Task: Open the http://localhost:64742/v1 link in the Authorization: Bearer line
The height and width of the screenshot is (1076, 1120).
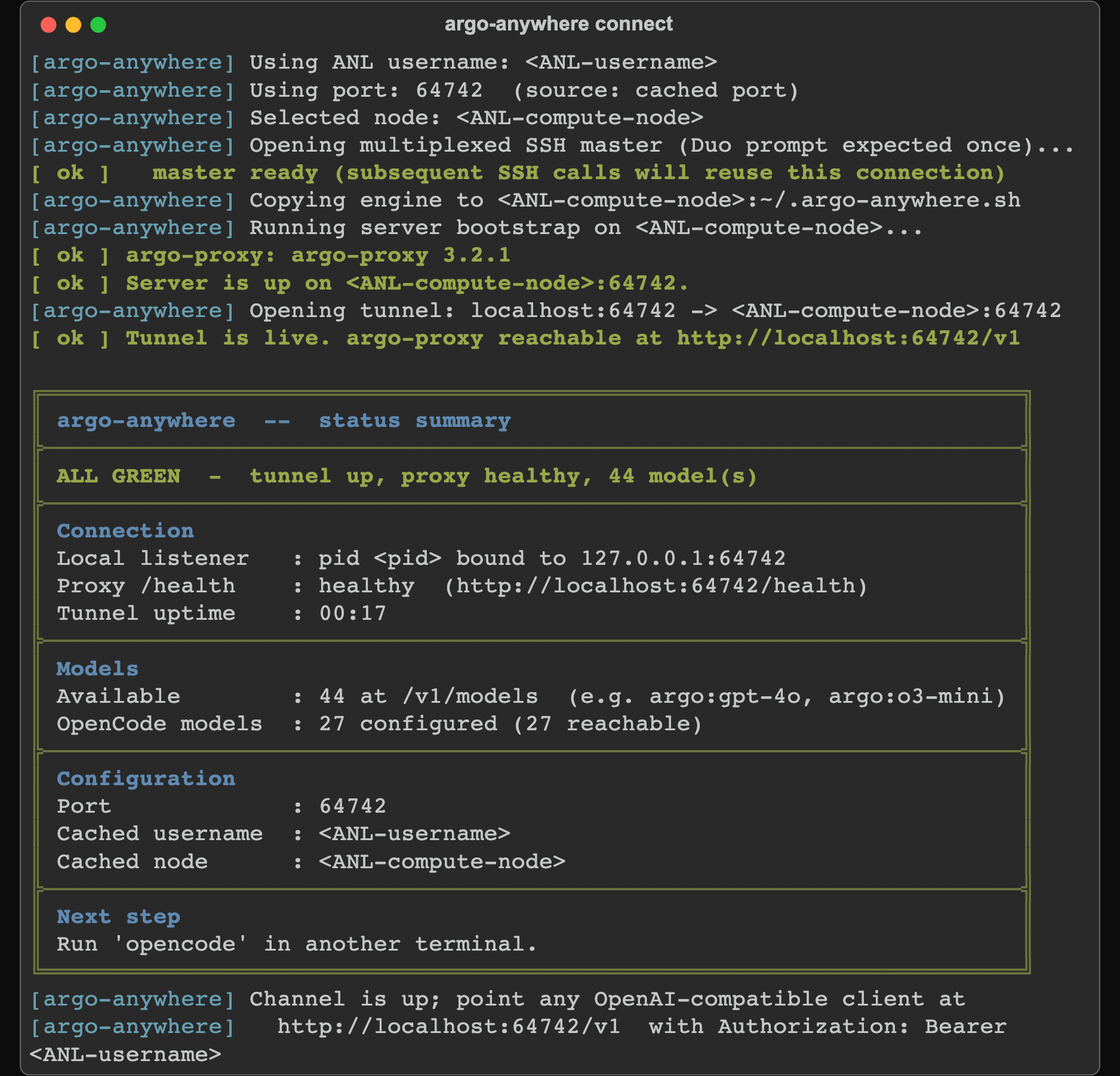Action: point(449,1026)
